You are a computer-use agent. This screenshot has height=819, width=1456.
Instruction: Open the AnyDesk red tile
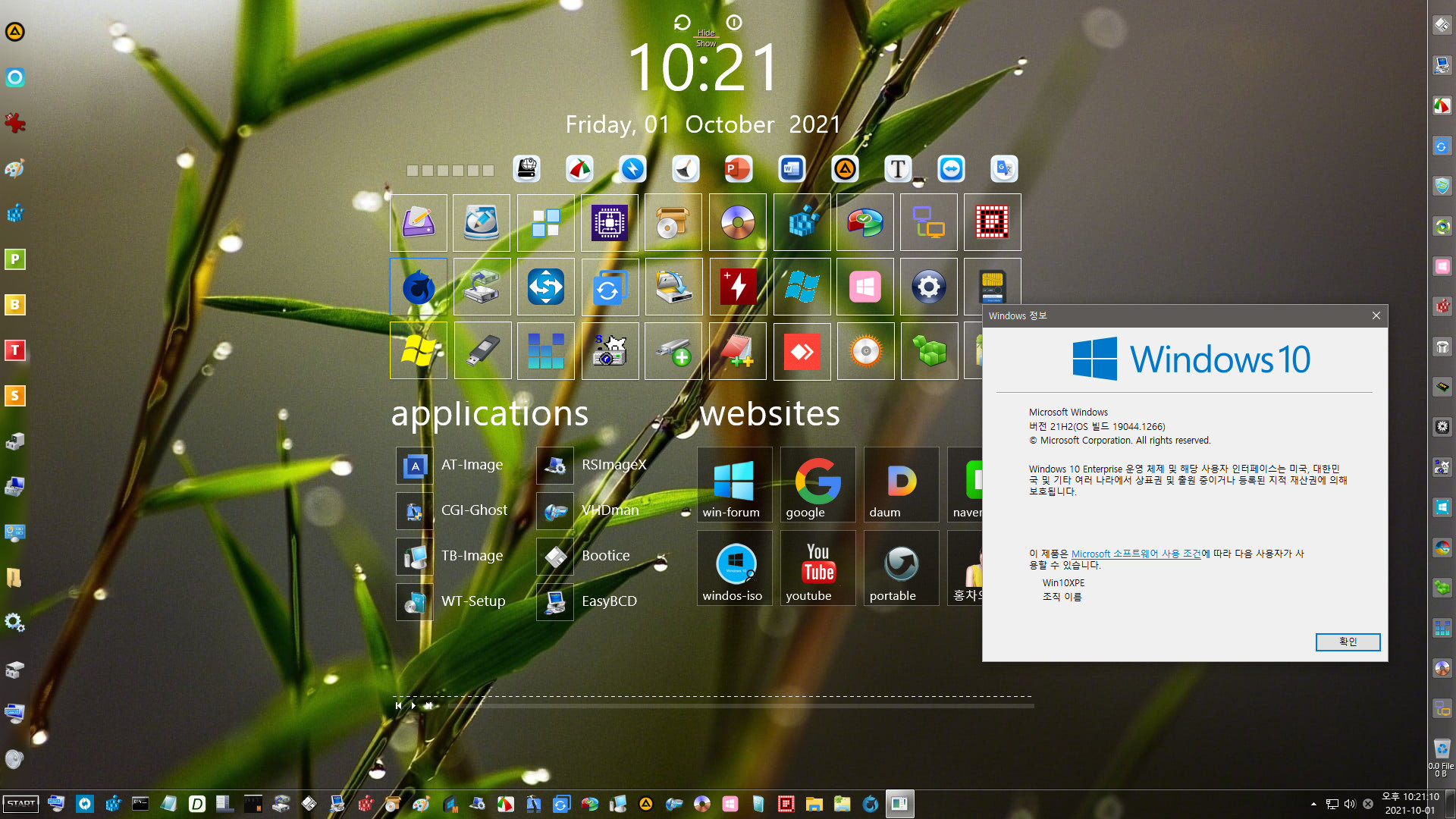pyautogui.click(x=802, y=351)
